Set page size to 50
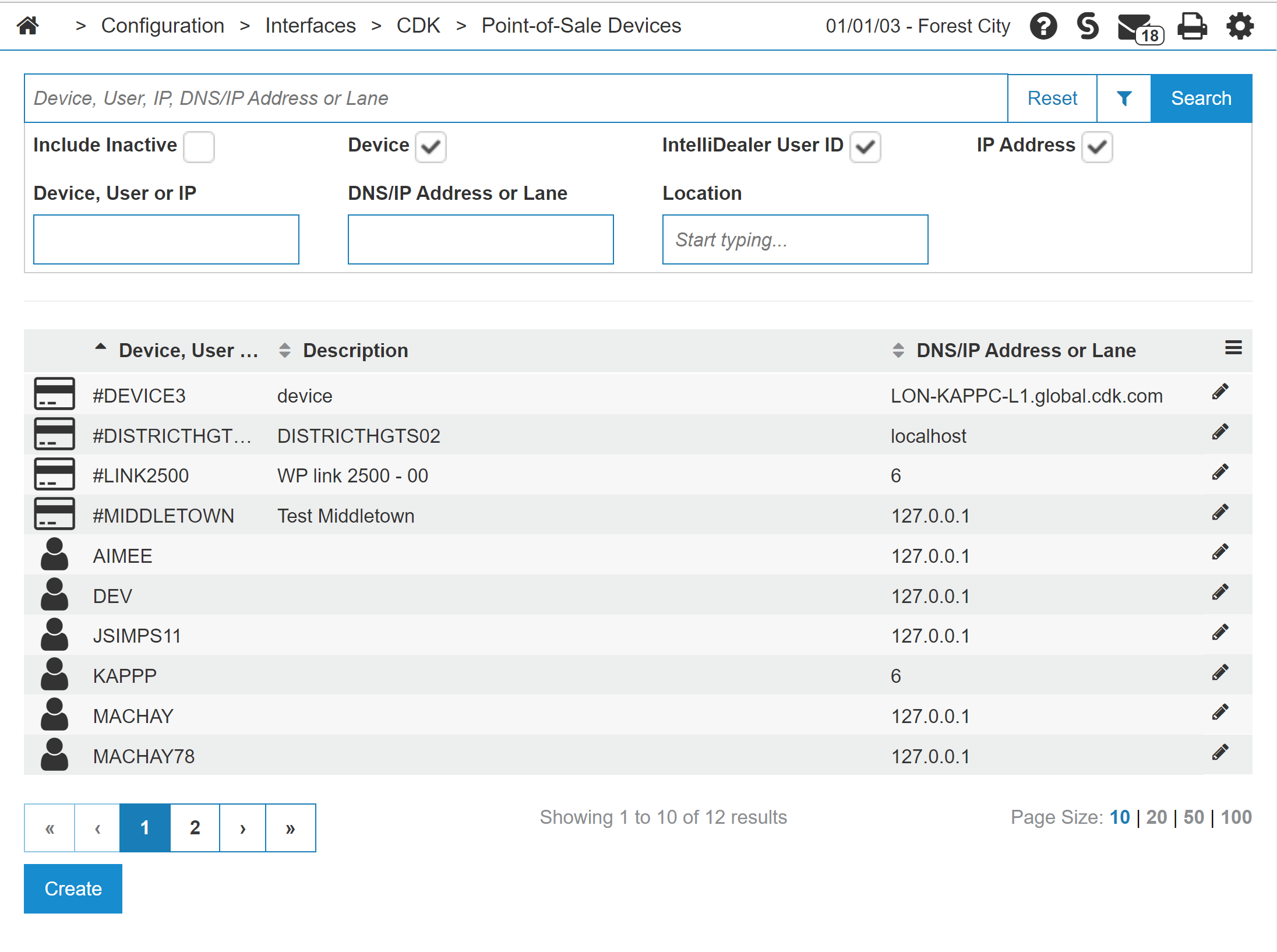 point(1193,817)
